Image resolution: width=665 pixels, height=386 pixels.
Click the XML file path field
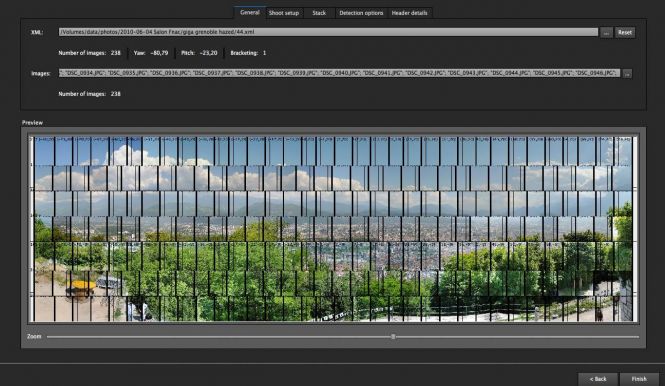[328, 32]
